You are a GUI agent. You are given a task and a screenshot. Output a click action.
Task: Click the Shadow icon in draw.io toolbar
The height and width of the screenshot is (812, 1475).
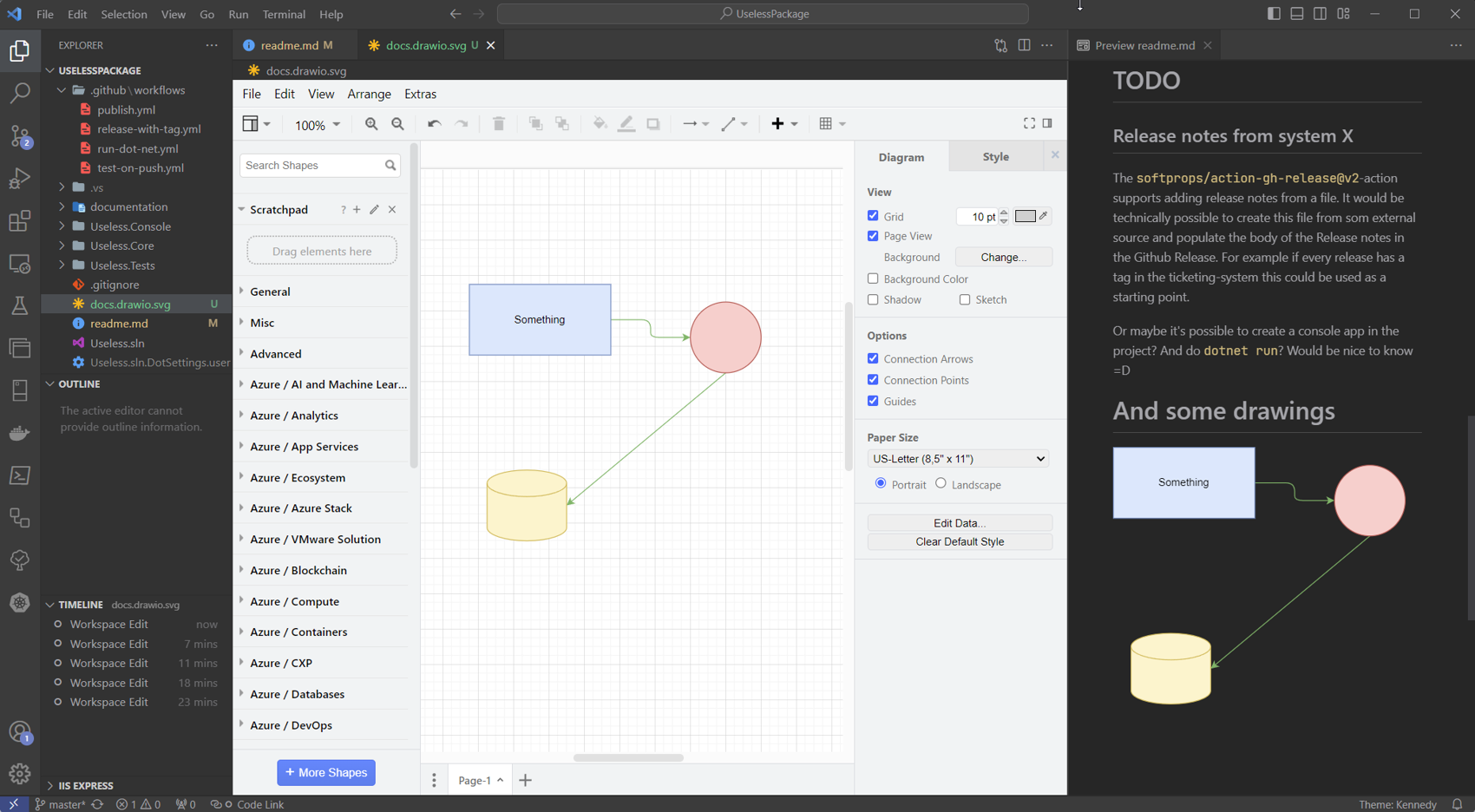tap(653, 124)
